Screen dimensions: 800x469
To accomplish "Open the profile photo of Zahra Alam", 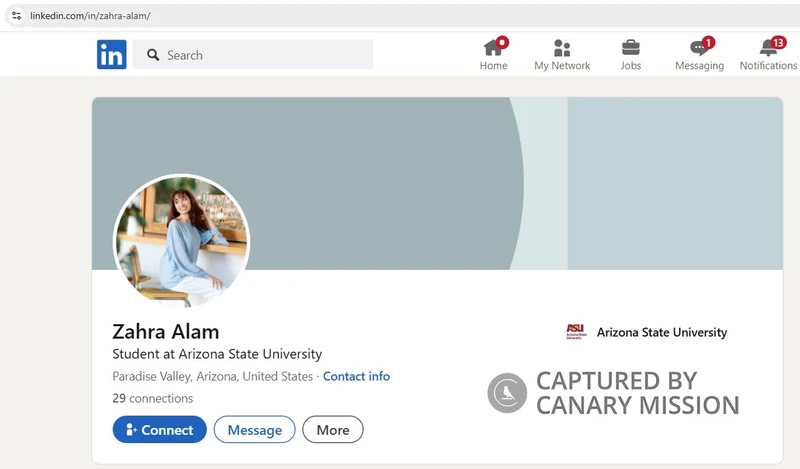I will (181, 241).
